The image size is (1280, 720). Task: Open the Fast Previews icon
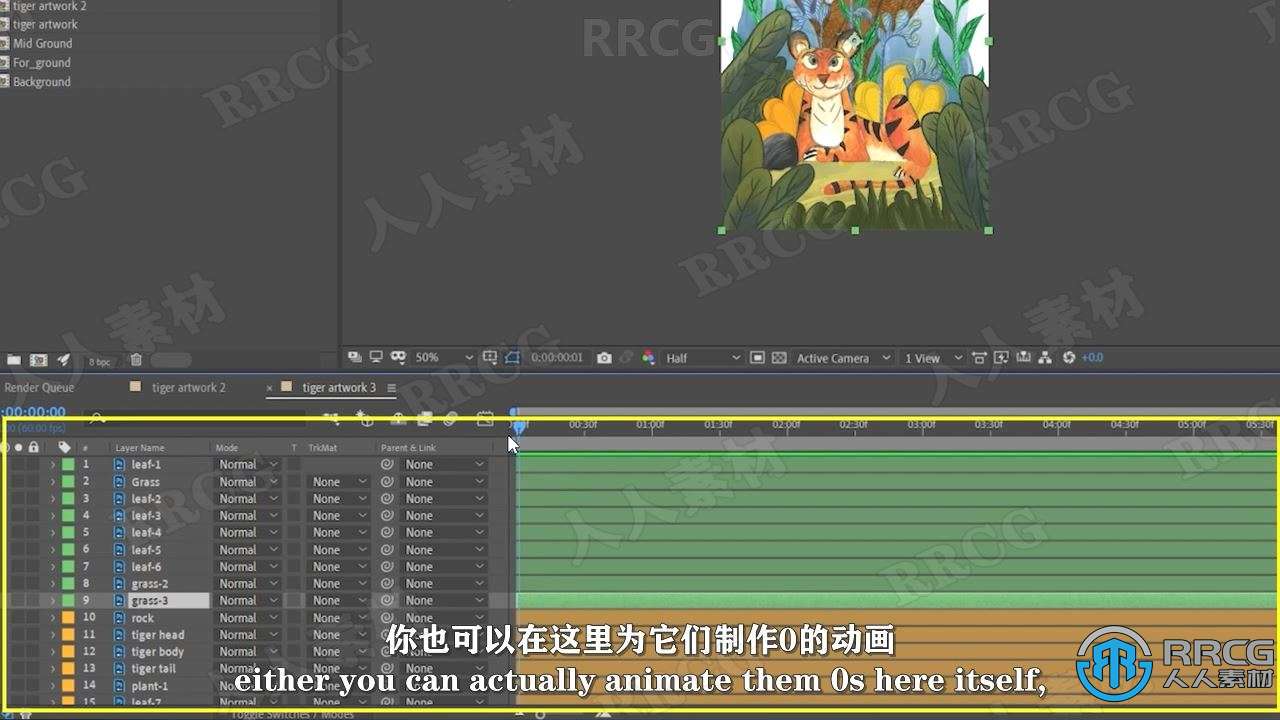point(1001,357)
